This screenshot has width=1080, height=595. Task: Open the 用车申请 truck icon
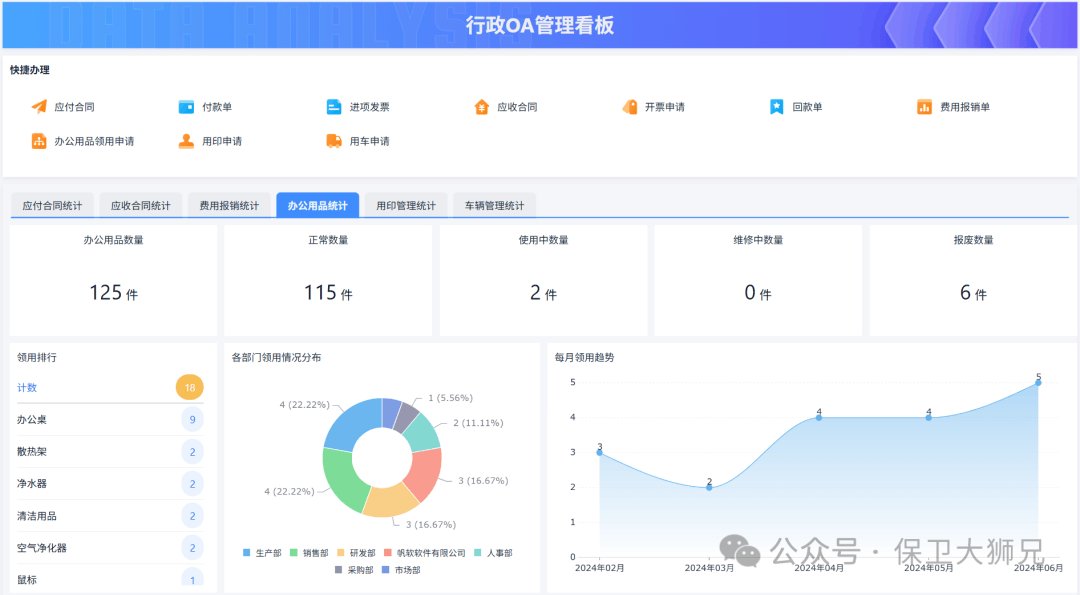click(x=334, y=141)
